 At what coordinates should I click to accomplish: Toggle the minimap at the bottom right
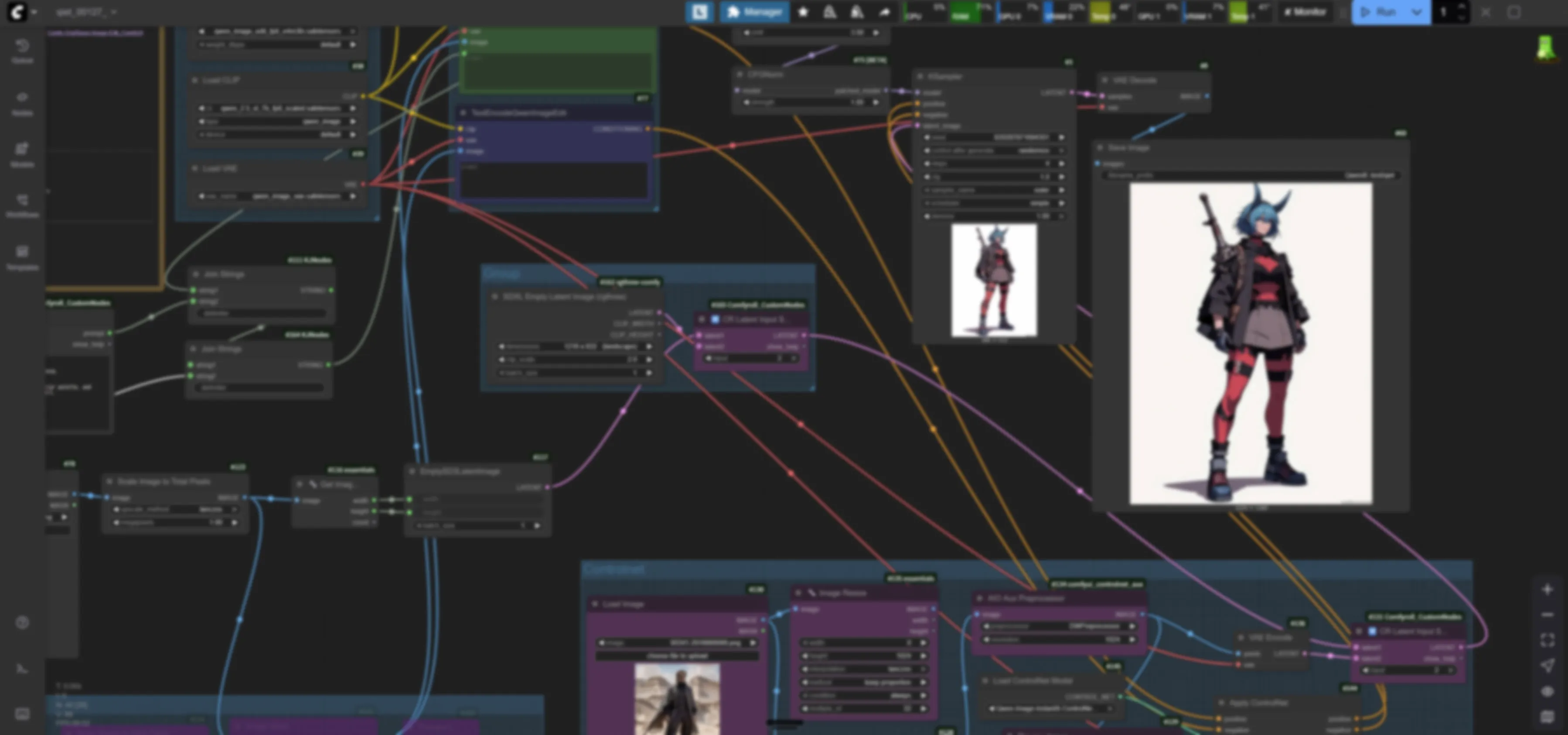point(1547,717)
